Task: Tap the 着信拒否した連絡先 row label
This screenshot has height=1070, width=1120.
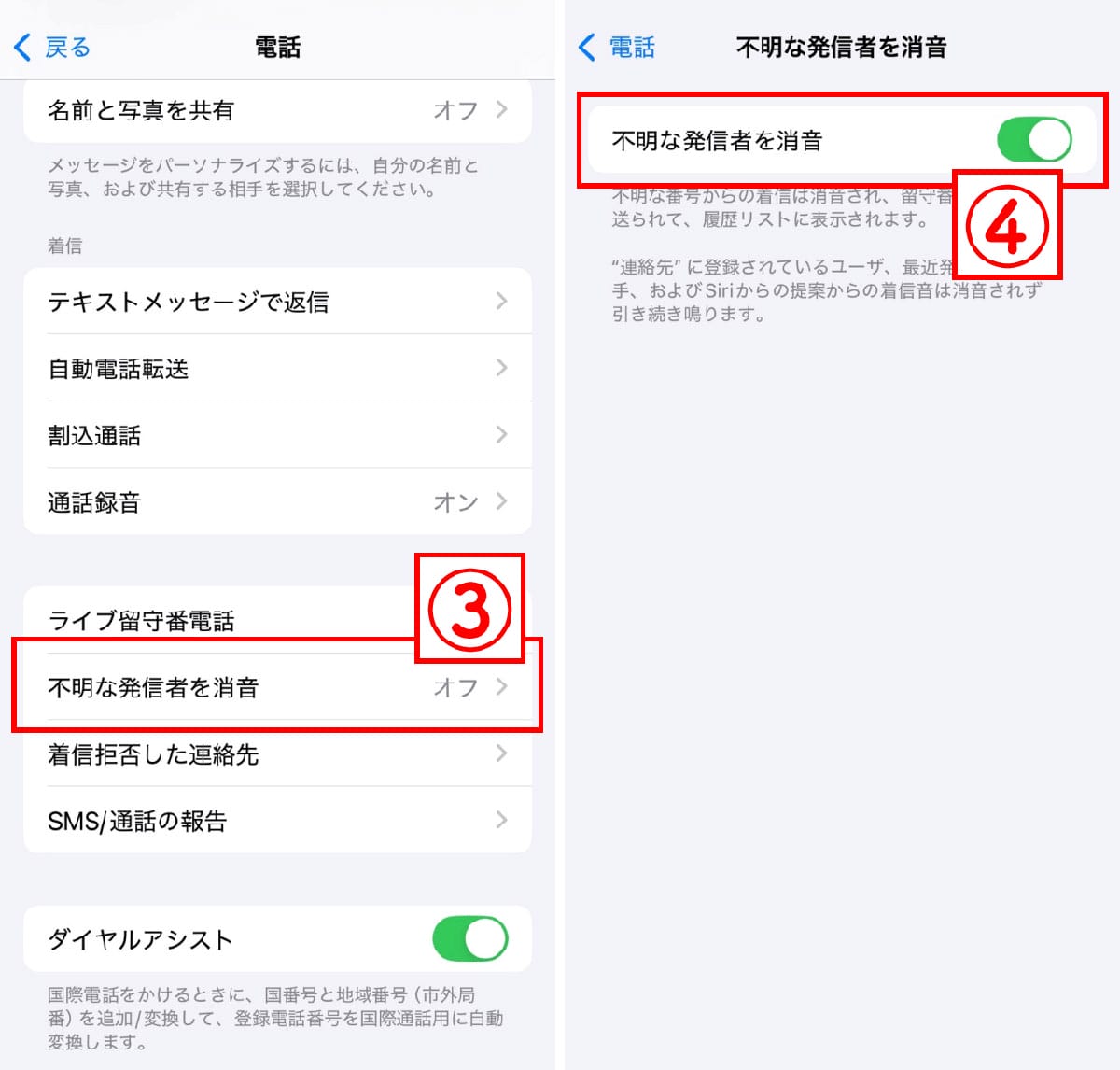Action: (153, 754)
